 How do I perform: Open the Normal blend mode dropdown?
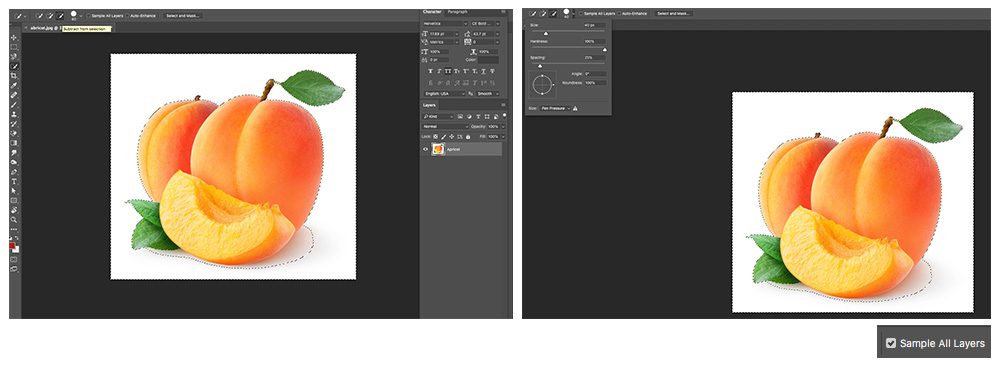pos(445,127)
